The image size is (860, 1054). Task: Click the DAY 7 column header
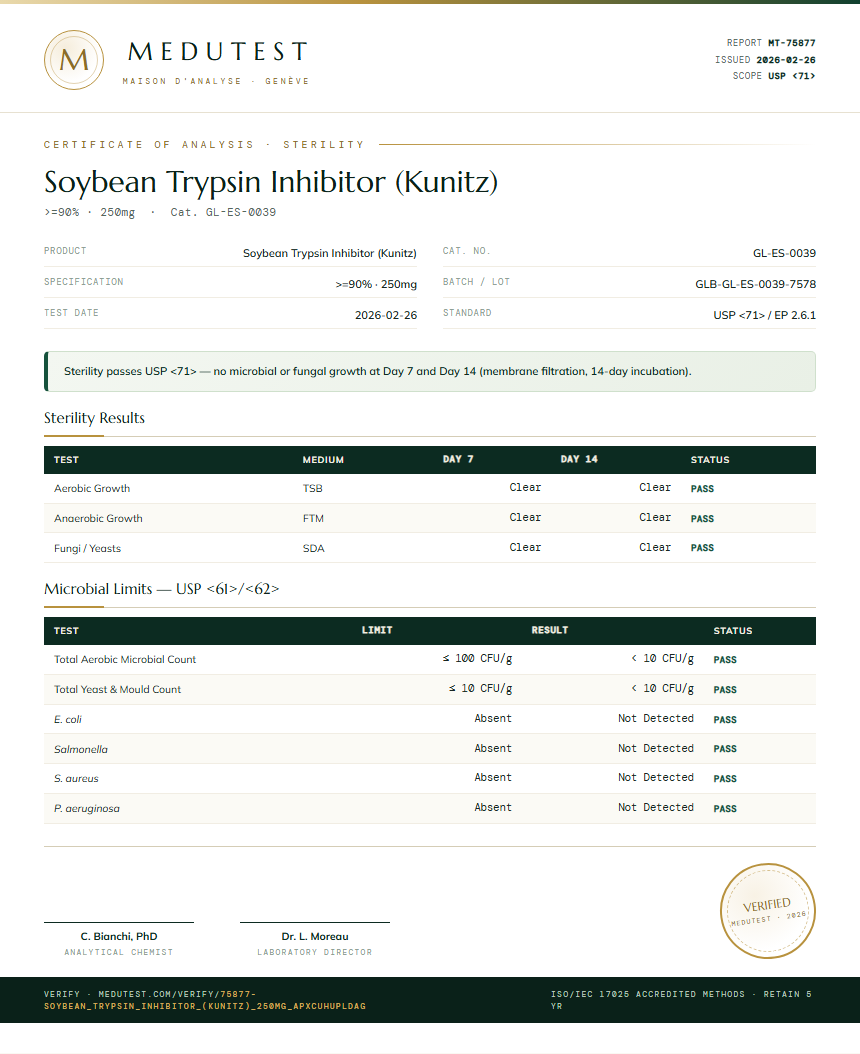coord(458,459)
